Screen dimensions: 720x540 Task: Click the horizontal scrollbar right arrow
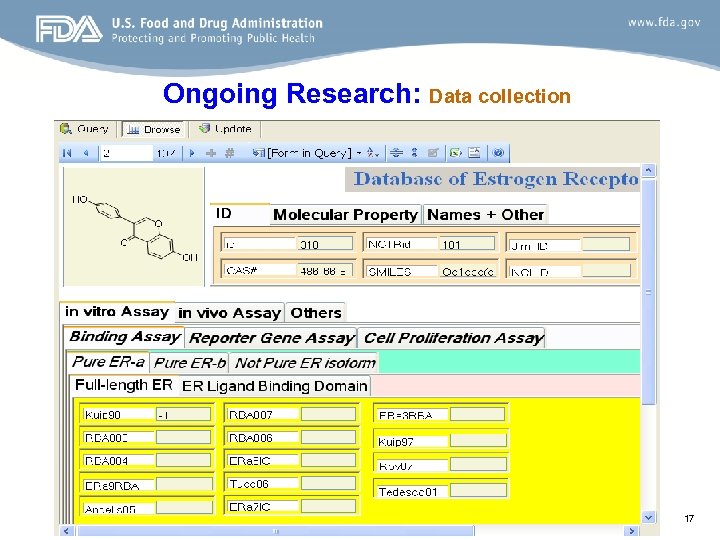tap(632, 531)
